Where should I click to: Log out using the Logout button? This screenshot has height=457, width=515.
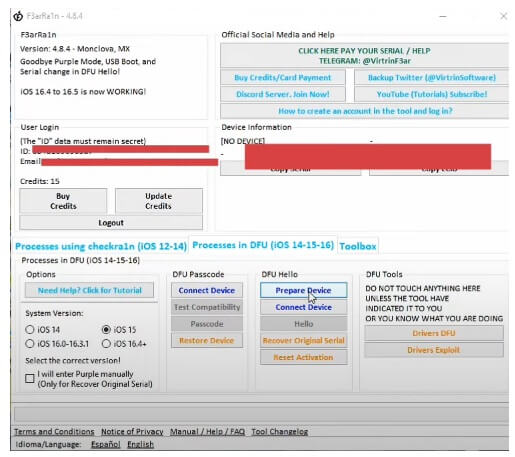point(111,223)
